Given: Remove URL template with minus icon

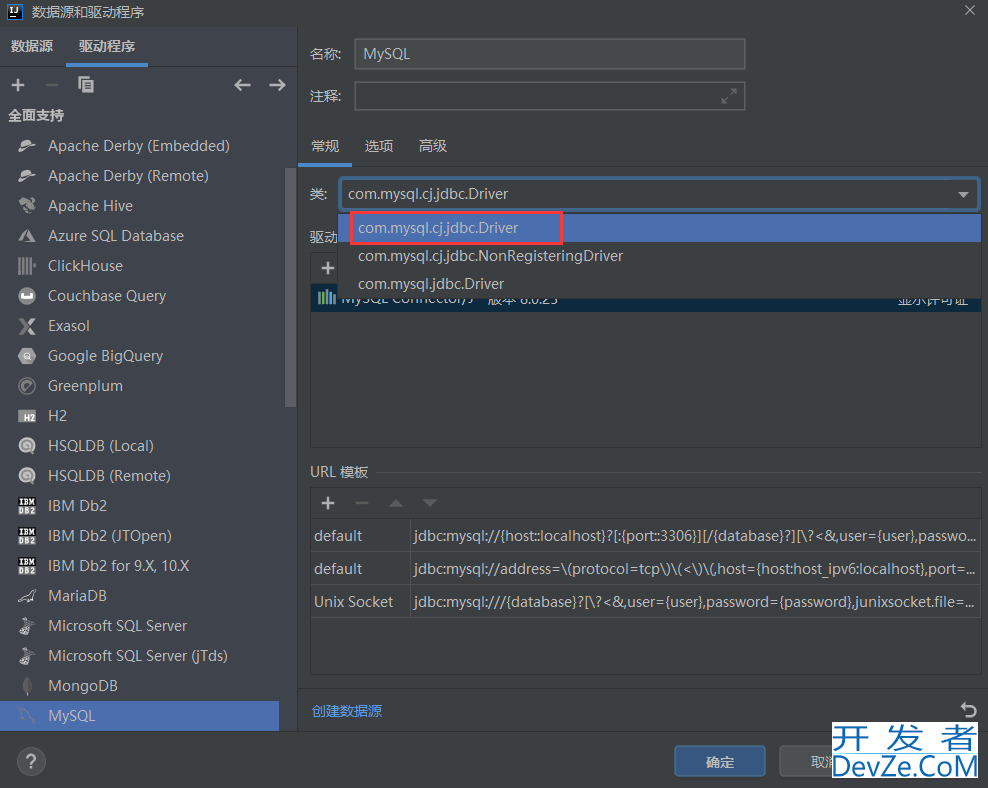Looking at the screenshot, I should pos(362,503).
